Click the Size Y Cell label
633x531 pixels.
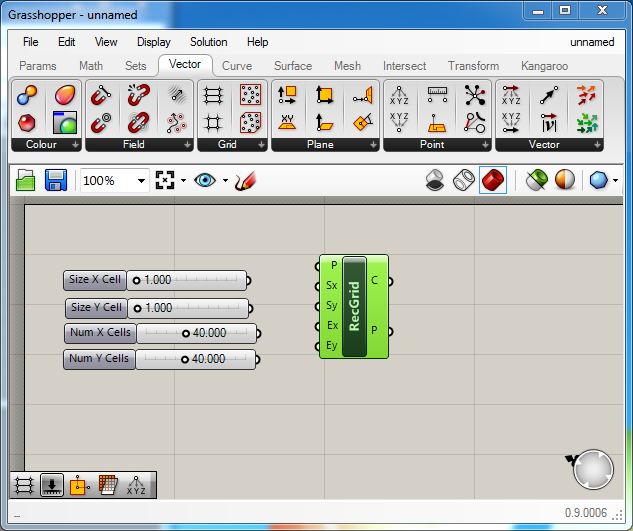pos(96,308)
